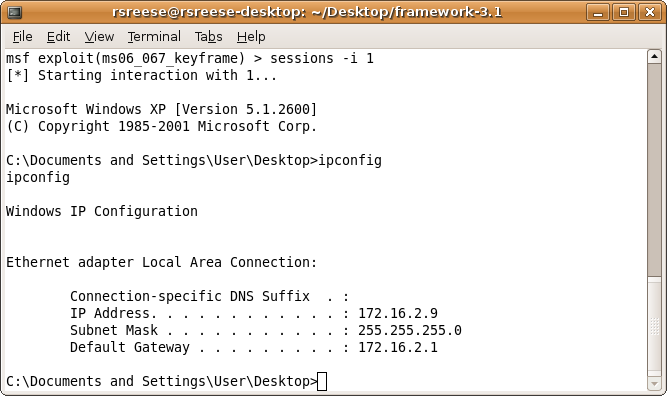This screenshot has height=396, width=667.
Task: Click the cursor block at the prompt
Action: pyautogui.click(x=322, y=381)
